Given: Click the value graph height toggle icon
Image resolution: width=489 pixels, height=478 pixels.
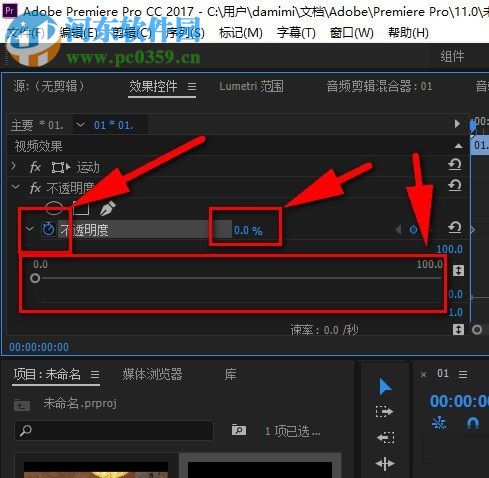Looking at the screenshot, I should (x=458, y=270).
